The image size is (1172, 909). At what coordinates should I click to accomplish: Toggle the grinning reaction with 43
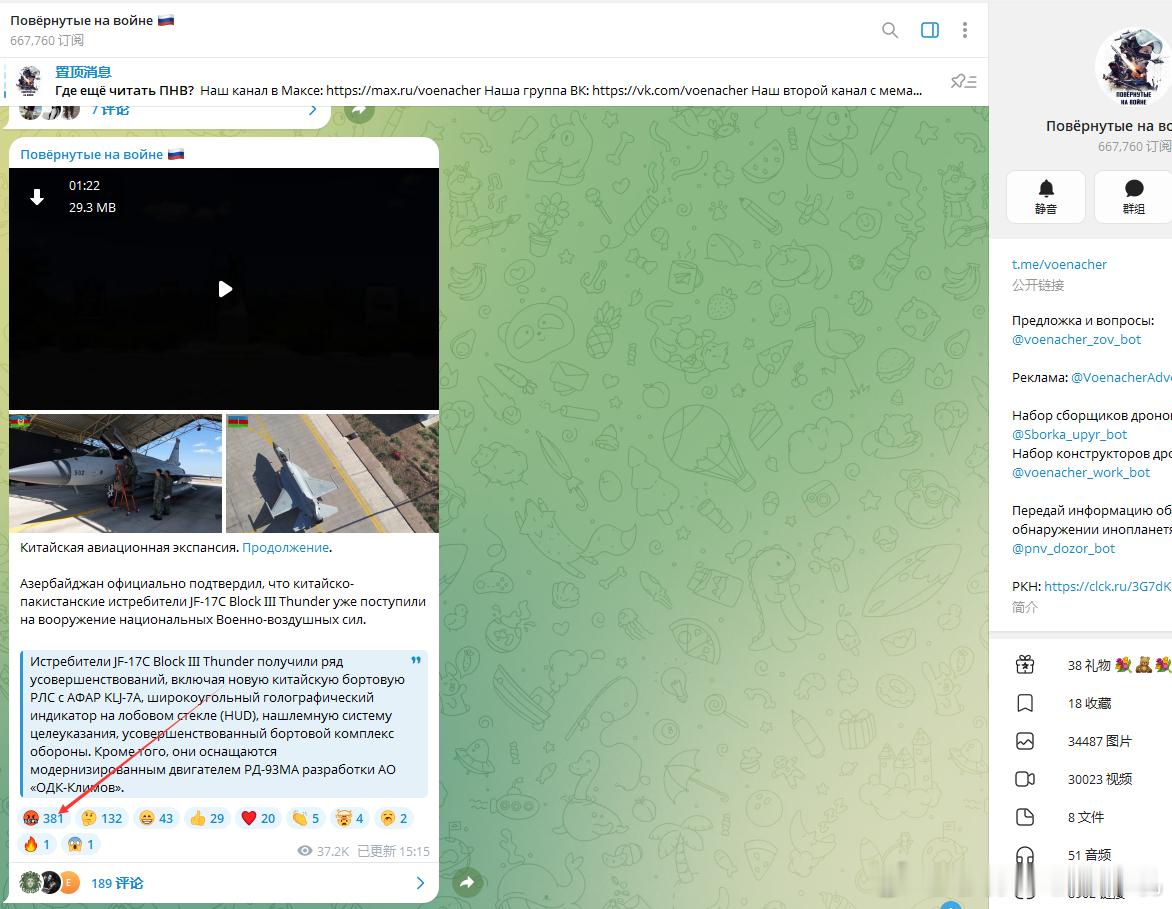pyautogui.click(x=156, y=818)
